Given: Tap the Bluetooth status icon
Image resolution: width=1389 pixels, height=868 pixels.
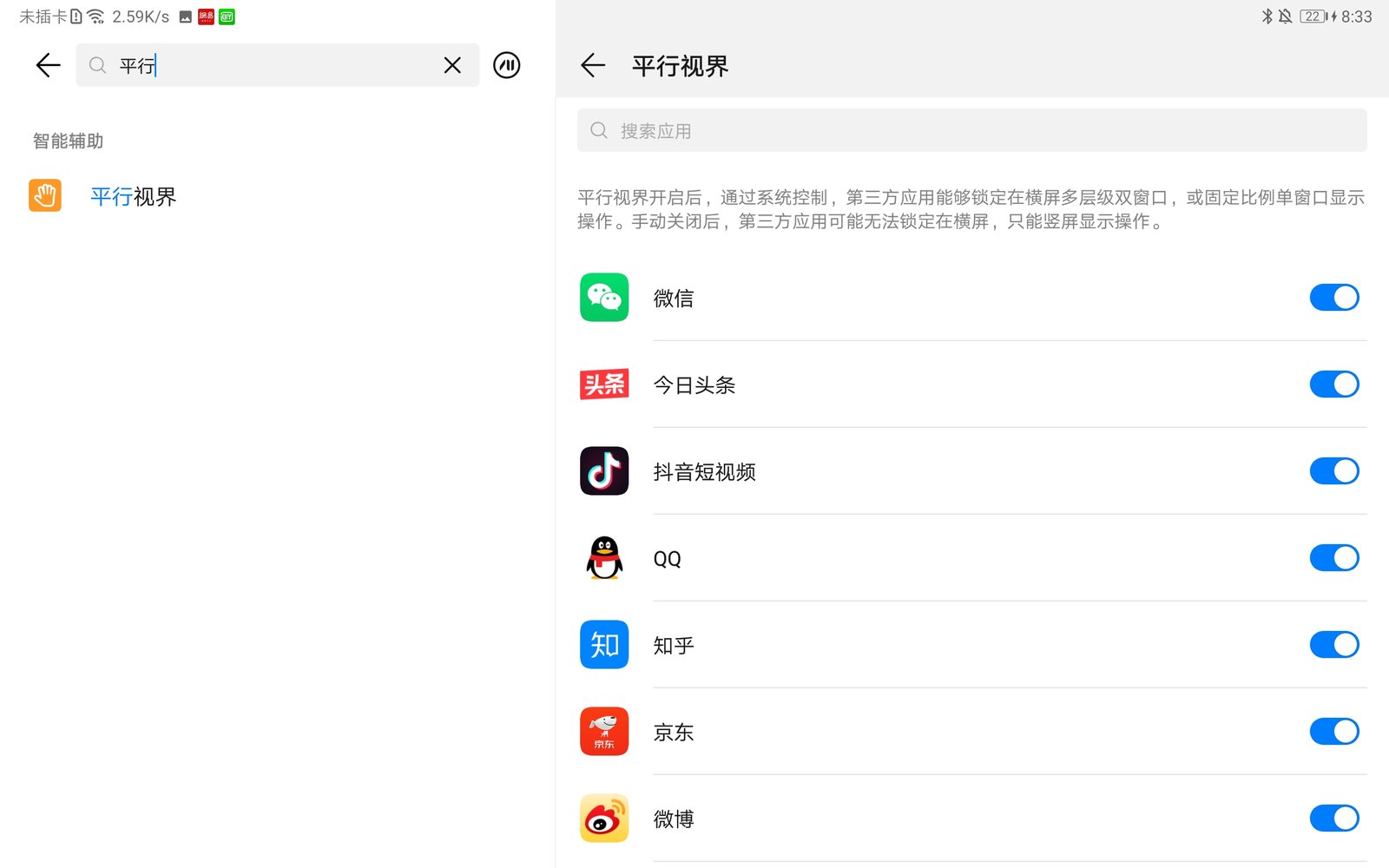Looking at the screenshot, I should [1267, 16].
